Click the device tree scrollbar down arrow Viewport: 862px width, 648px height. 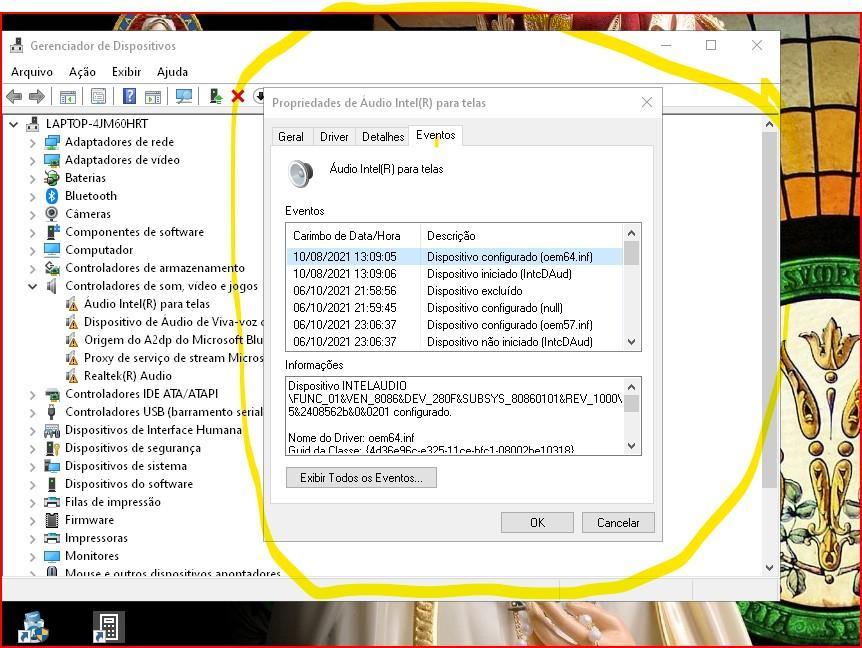770,567
